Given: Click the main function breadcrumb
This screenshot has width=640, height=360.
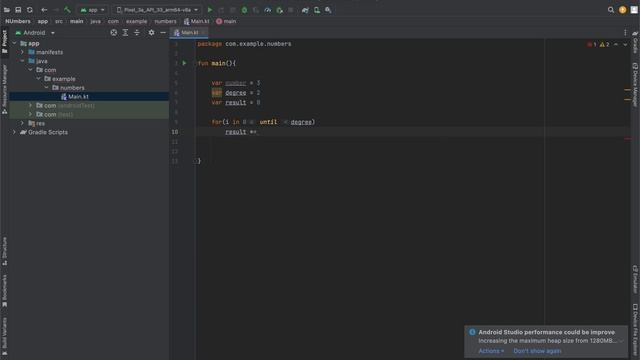Looking at the screenshot, I should tap(226, 21).
